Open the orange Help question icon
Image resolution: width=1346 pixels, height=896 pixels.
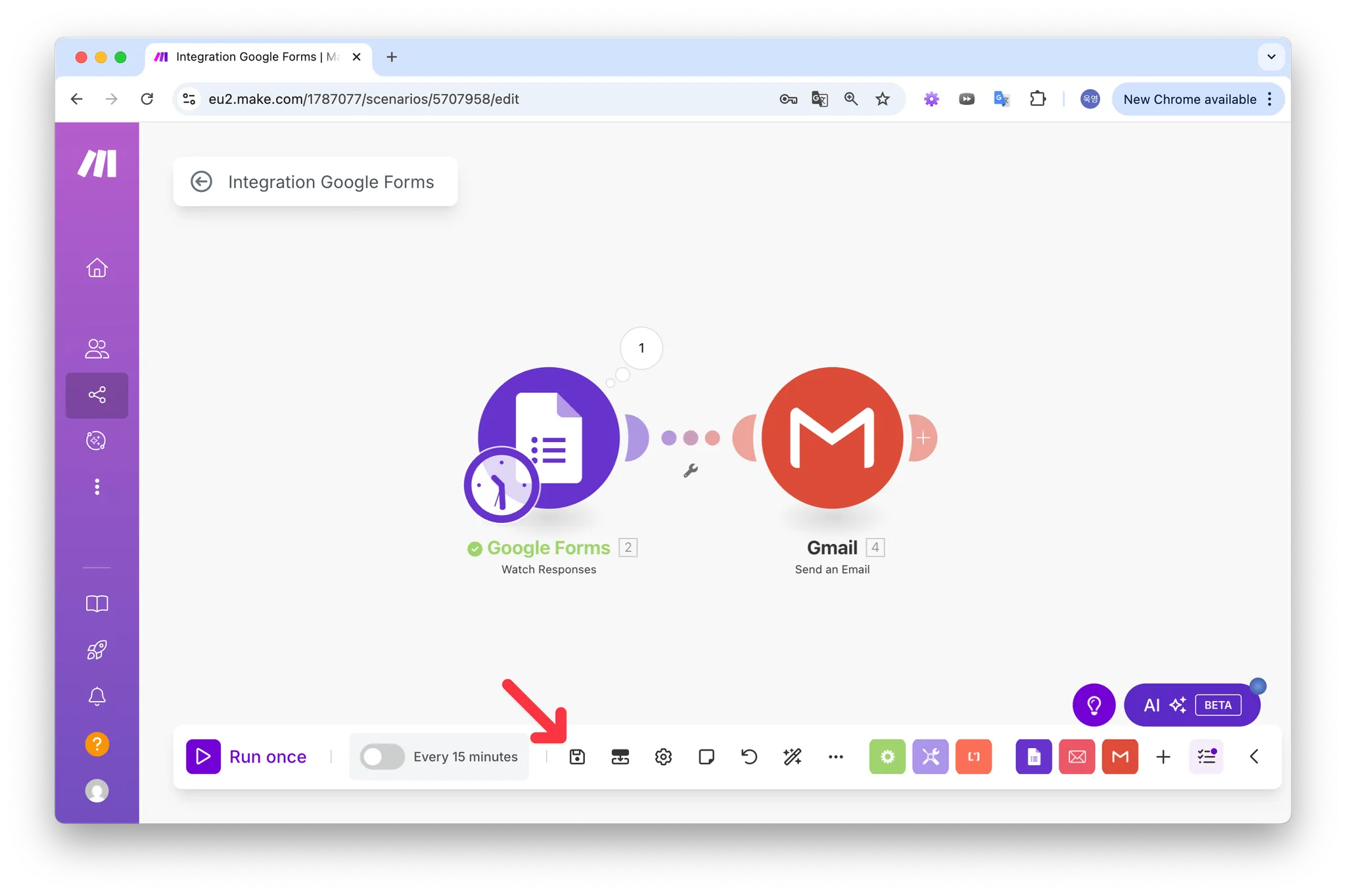97,744
